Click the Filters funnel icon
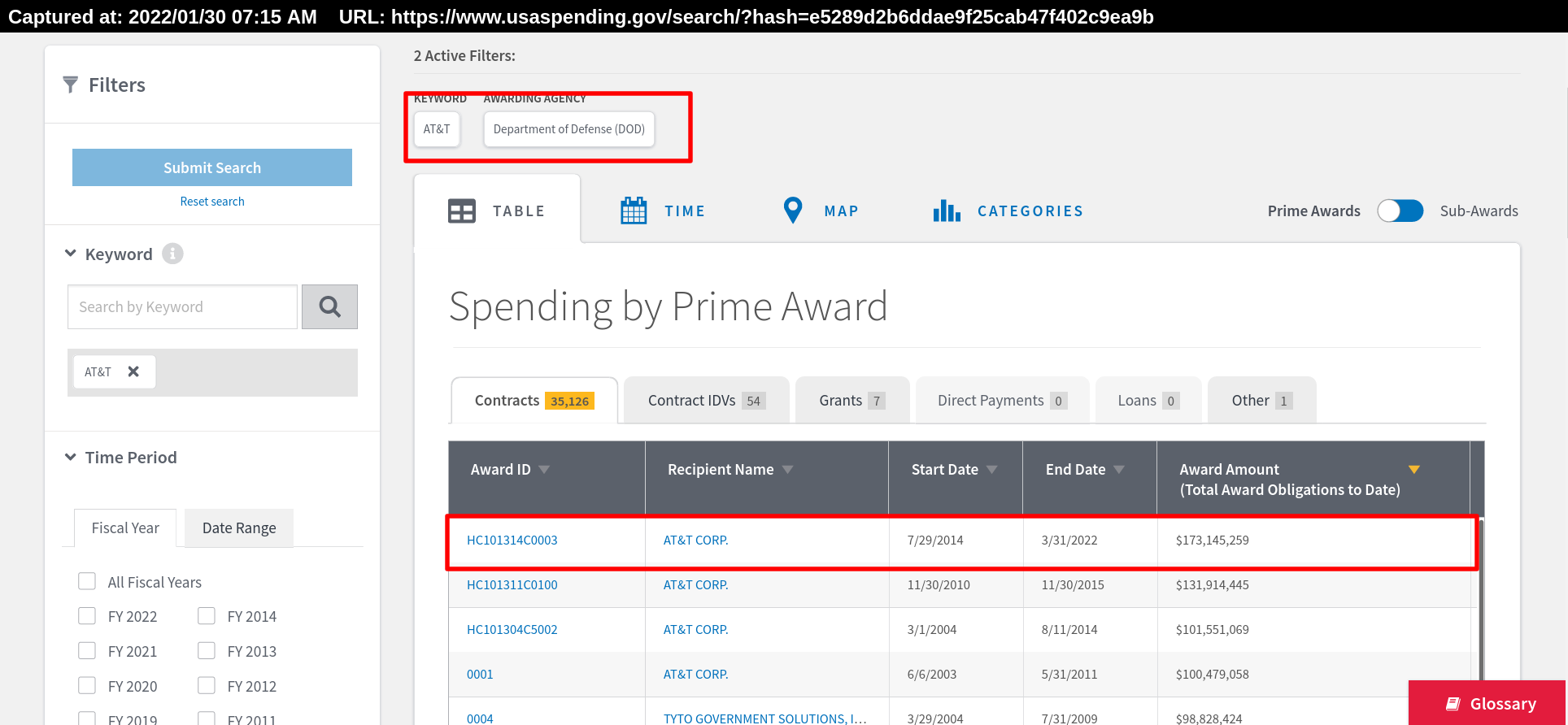1568x725 pixels. point(71,85)
